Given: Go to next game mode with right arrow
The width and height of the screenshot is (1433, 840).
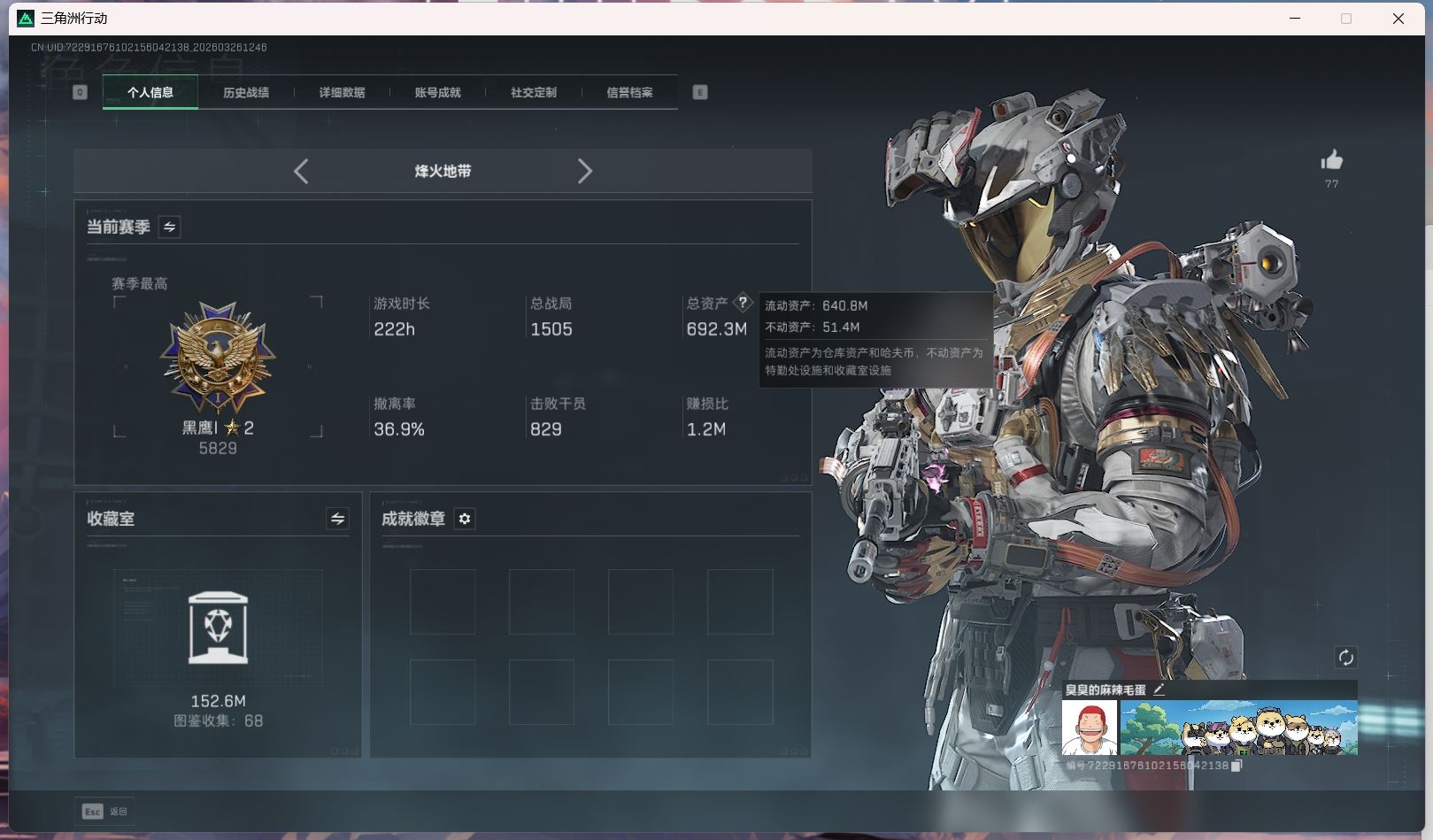Looking at the screenshot, I should coord(584,171).
